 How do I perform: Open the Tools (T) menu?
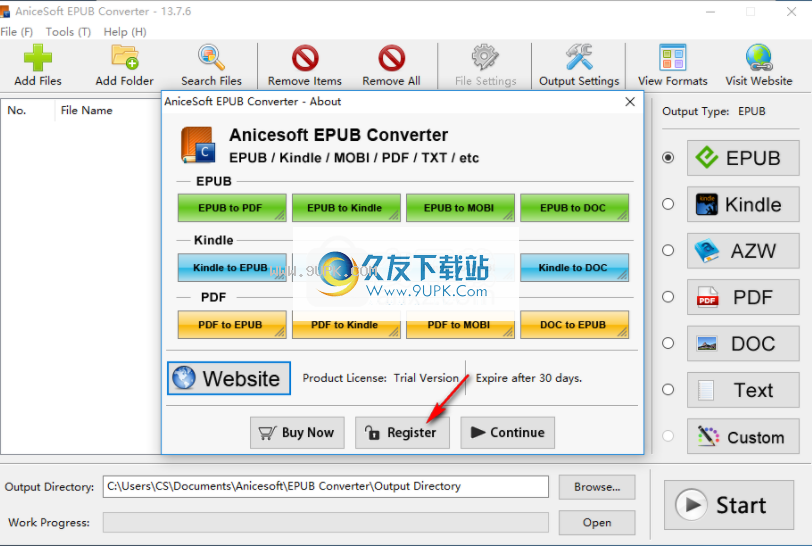click(68, 32)
